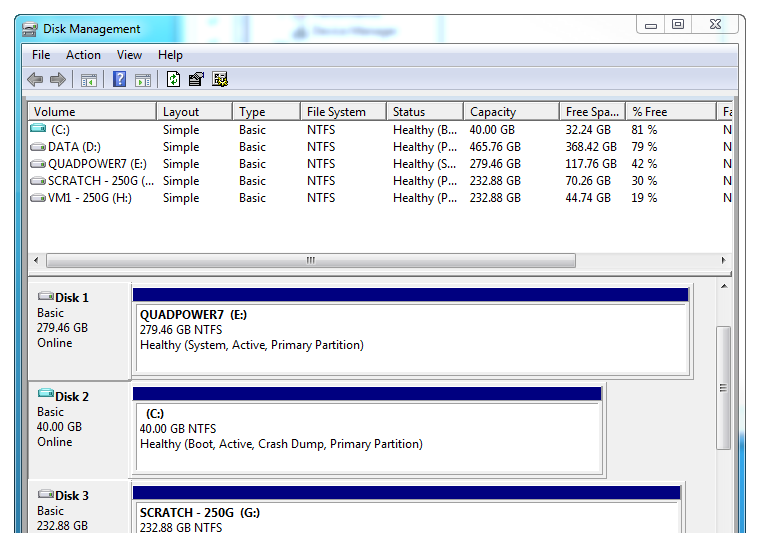
Task: Sort by the Capacity column header
Action: [511, 112]
